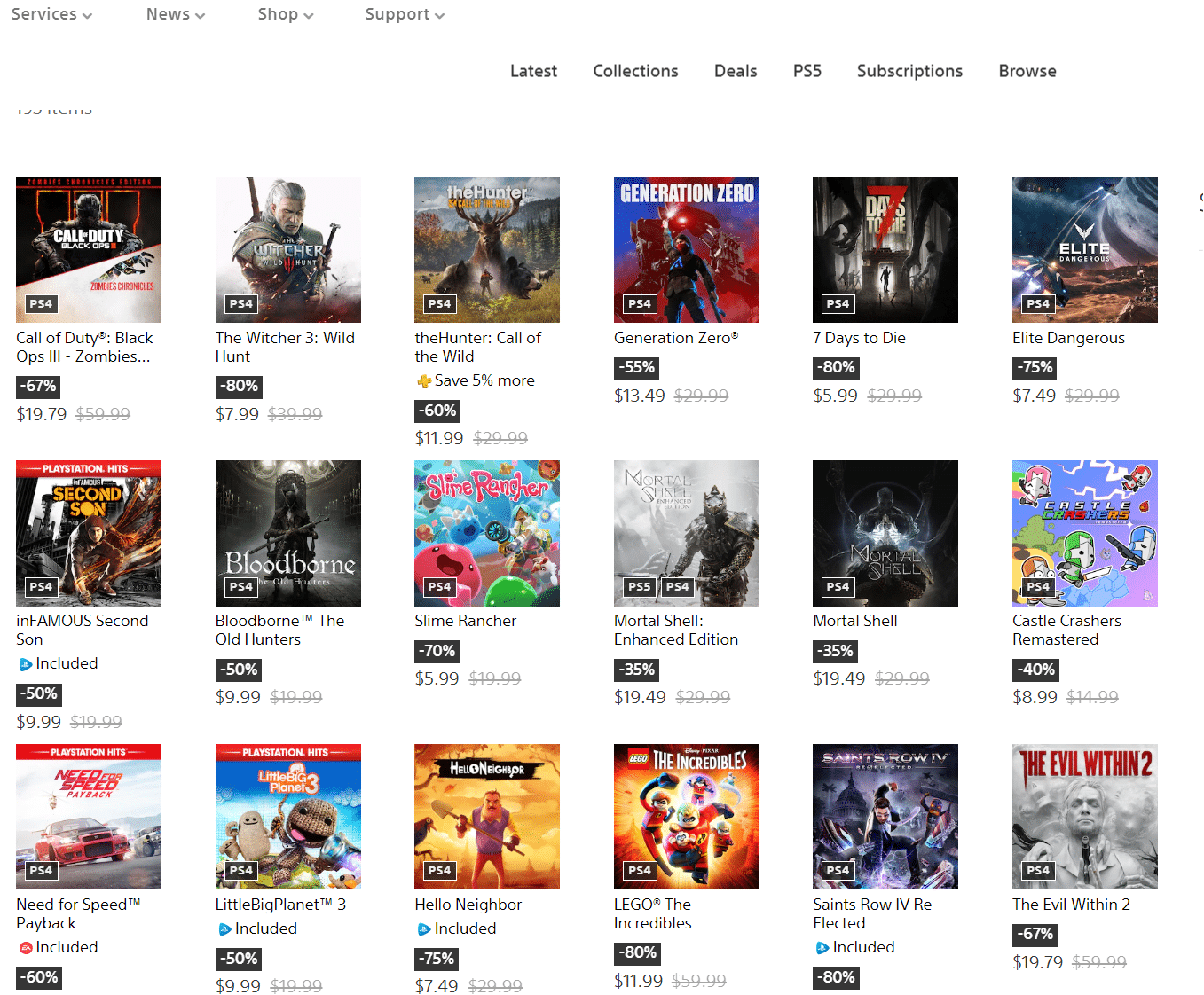Open the Generation Zero cover art

click(x=686, y=249)
